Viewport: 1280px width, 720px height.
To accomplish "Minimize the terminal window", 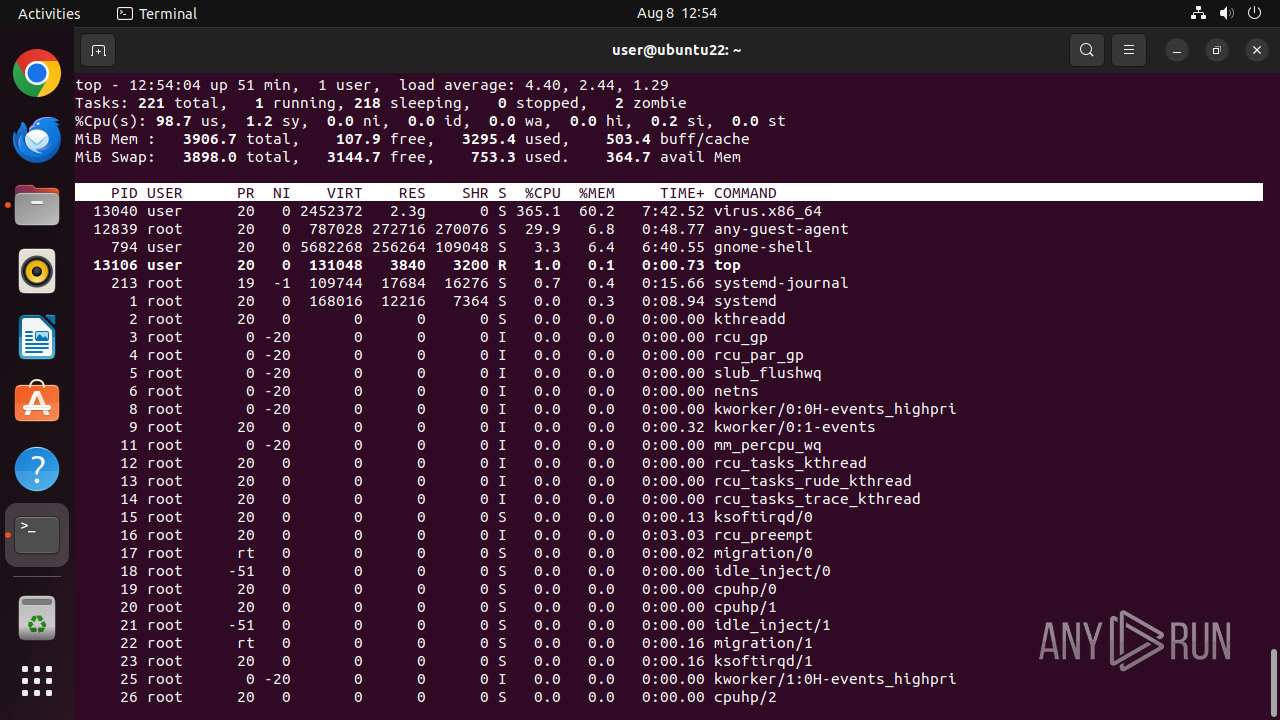I will [1178, 50].
